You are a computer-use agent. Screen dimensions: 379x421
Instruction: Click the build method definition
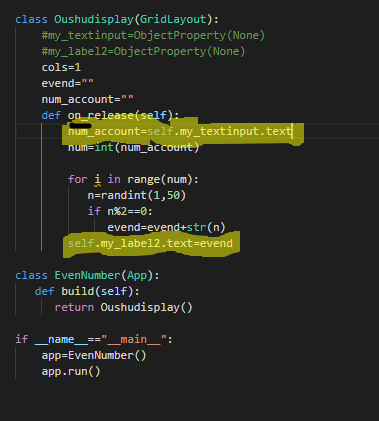(87, 291)
